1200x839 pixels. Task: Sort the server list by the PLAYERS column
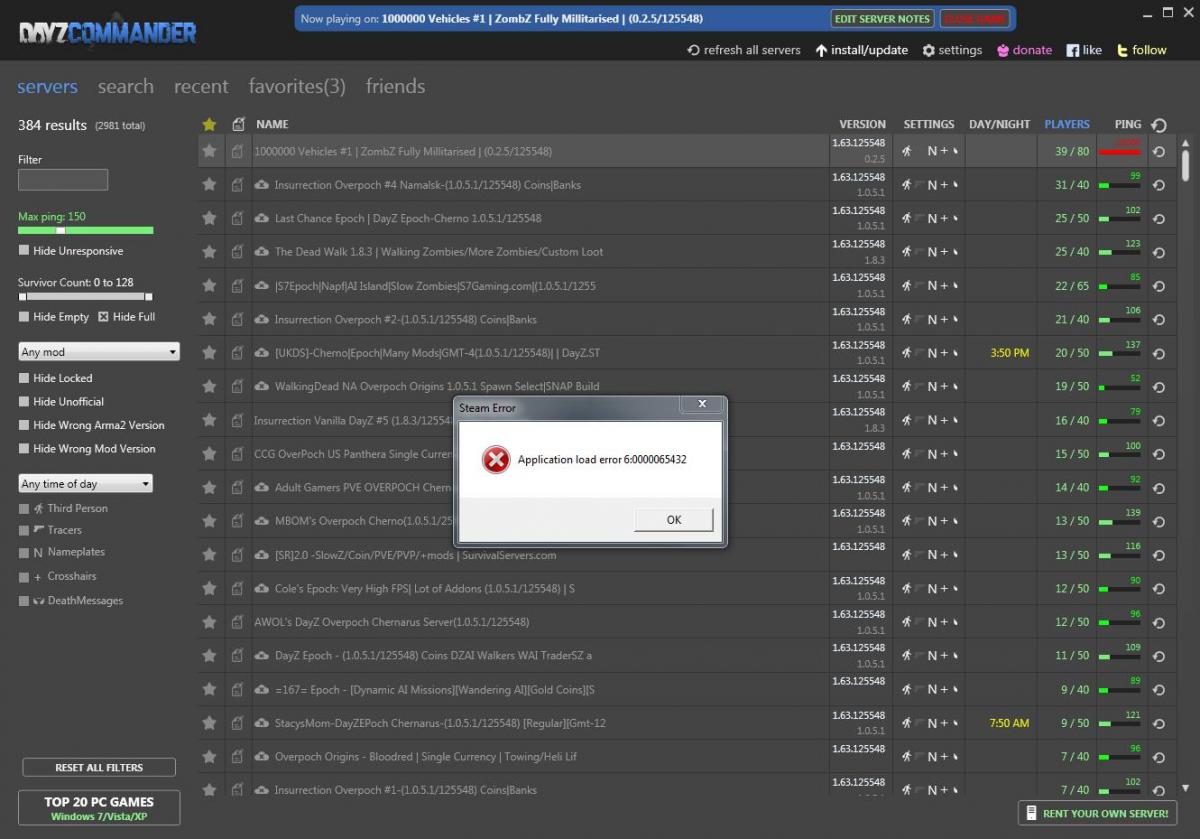tap(1066, 124)
